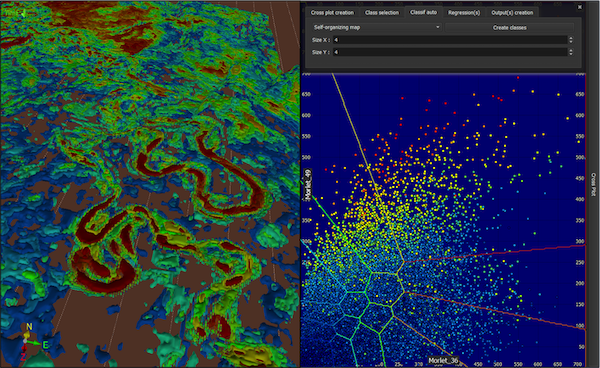The width and height of the screenshot is (600, 368).
Task: Click the Morlet_36 horizontal axis label
Action: point(443,360)
